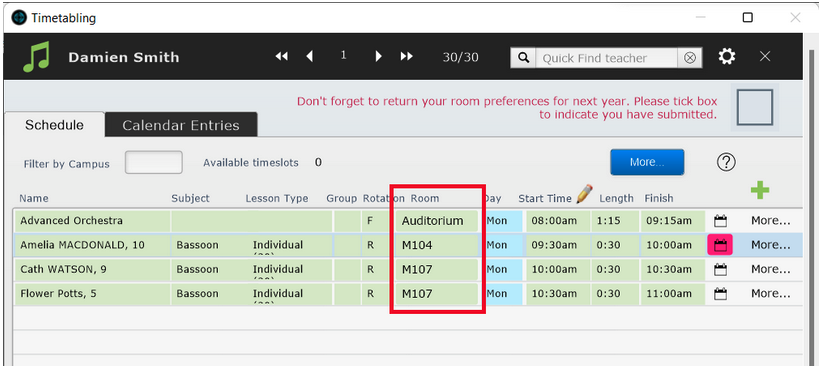Close the teacher panel with X
Viewport: 823px width, 366px height.
click(x=765, y=56)
